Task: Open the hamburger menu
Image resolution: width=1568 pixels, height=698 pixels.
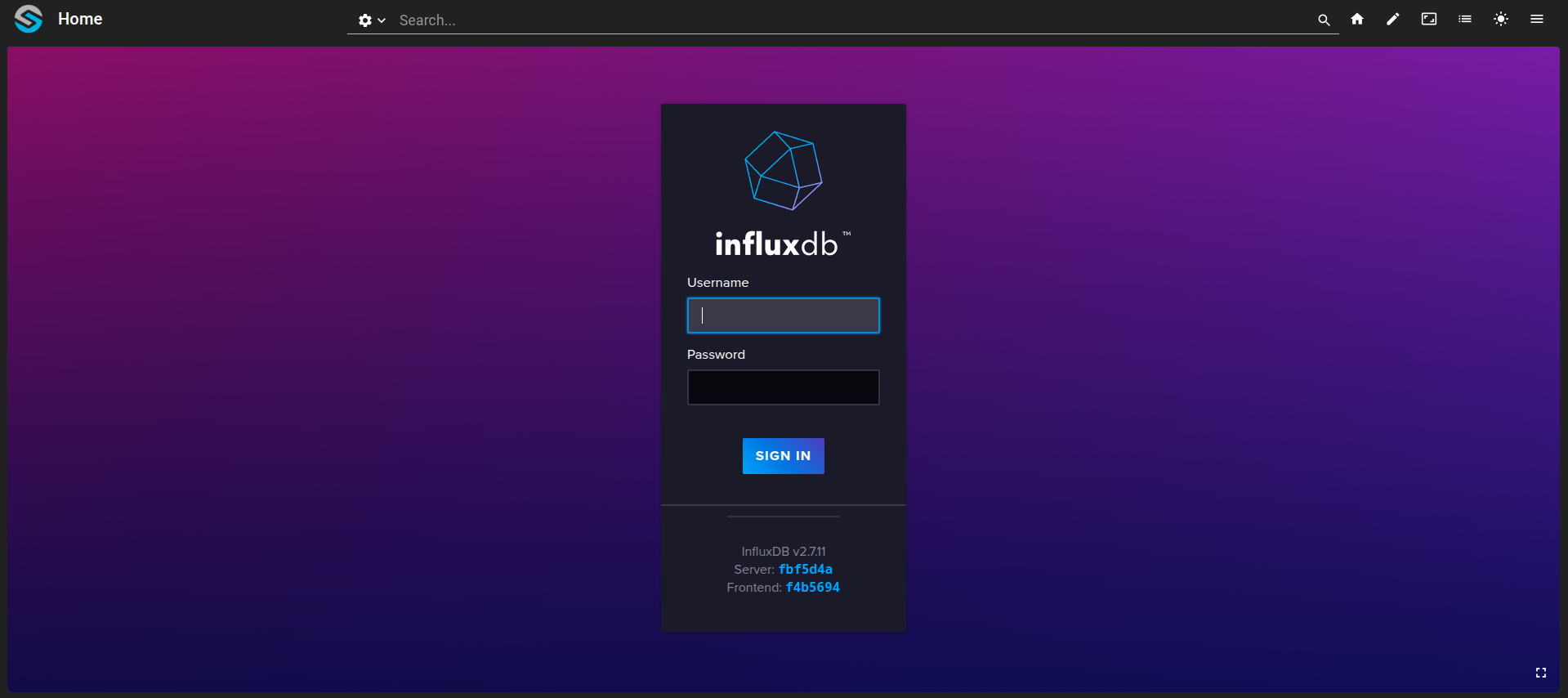Action: [1537, 19]
